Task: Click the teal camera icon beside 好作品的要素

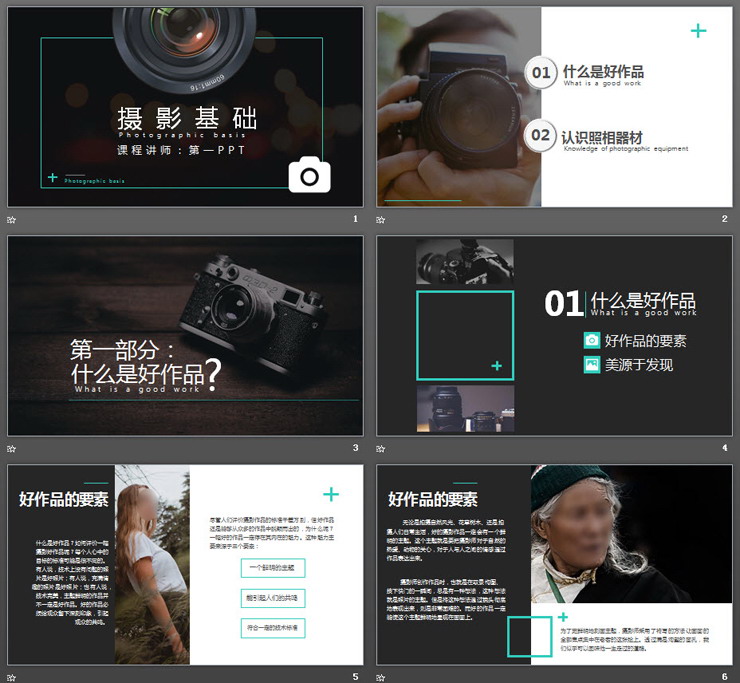Action: click(x=592, y=340)
